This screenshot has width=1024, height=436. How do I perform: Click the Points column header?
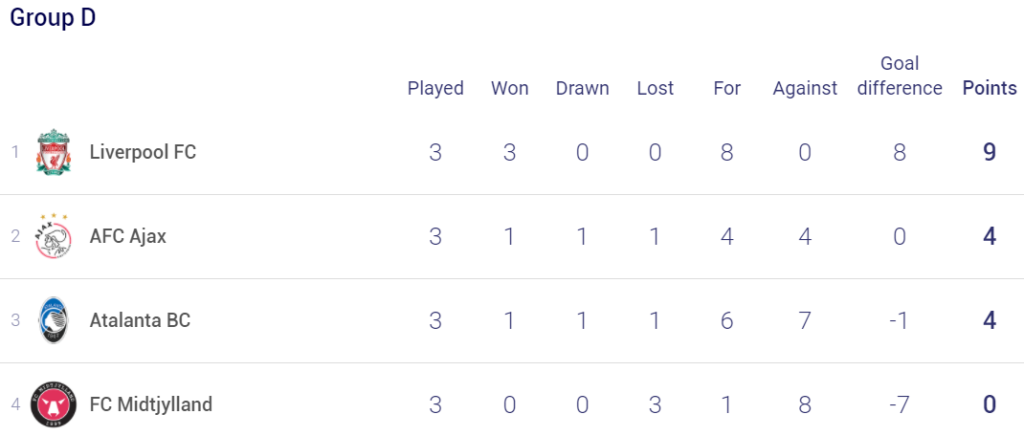(x=990, y=88)
